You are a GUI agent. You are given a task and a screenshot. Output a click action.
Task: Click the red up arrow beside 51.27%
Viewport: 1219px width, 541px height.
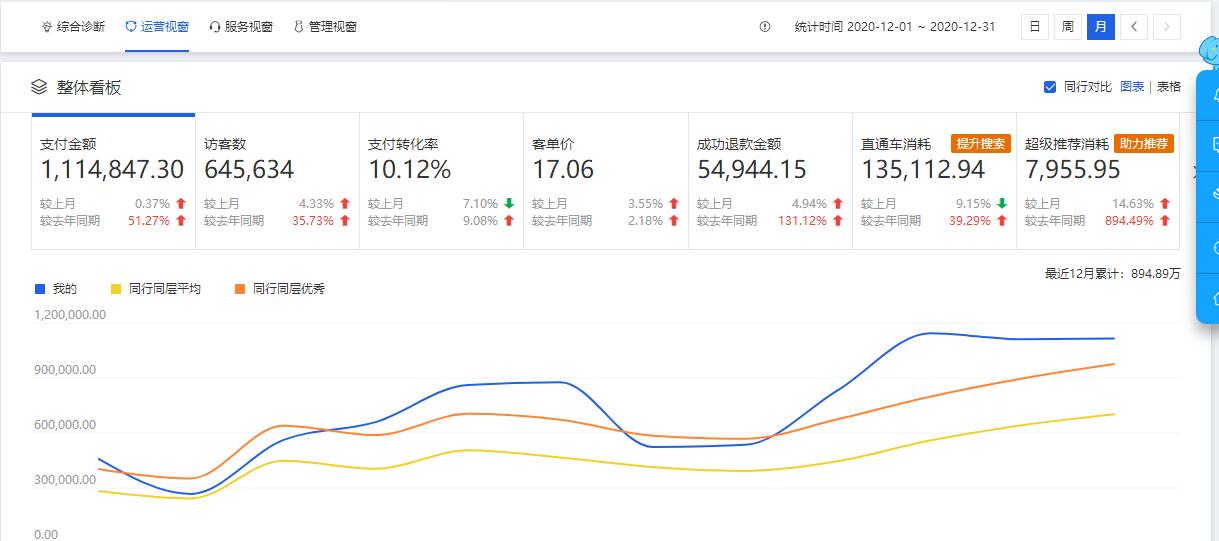(181, 221)
